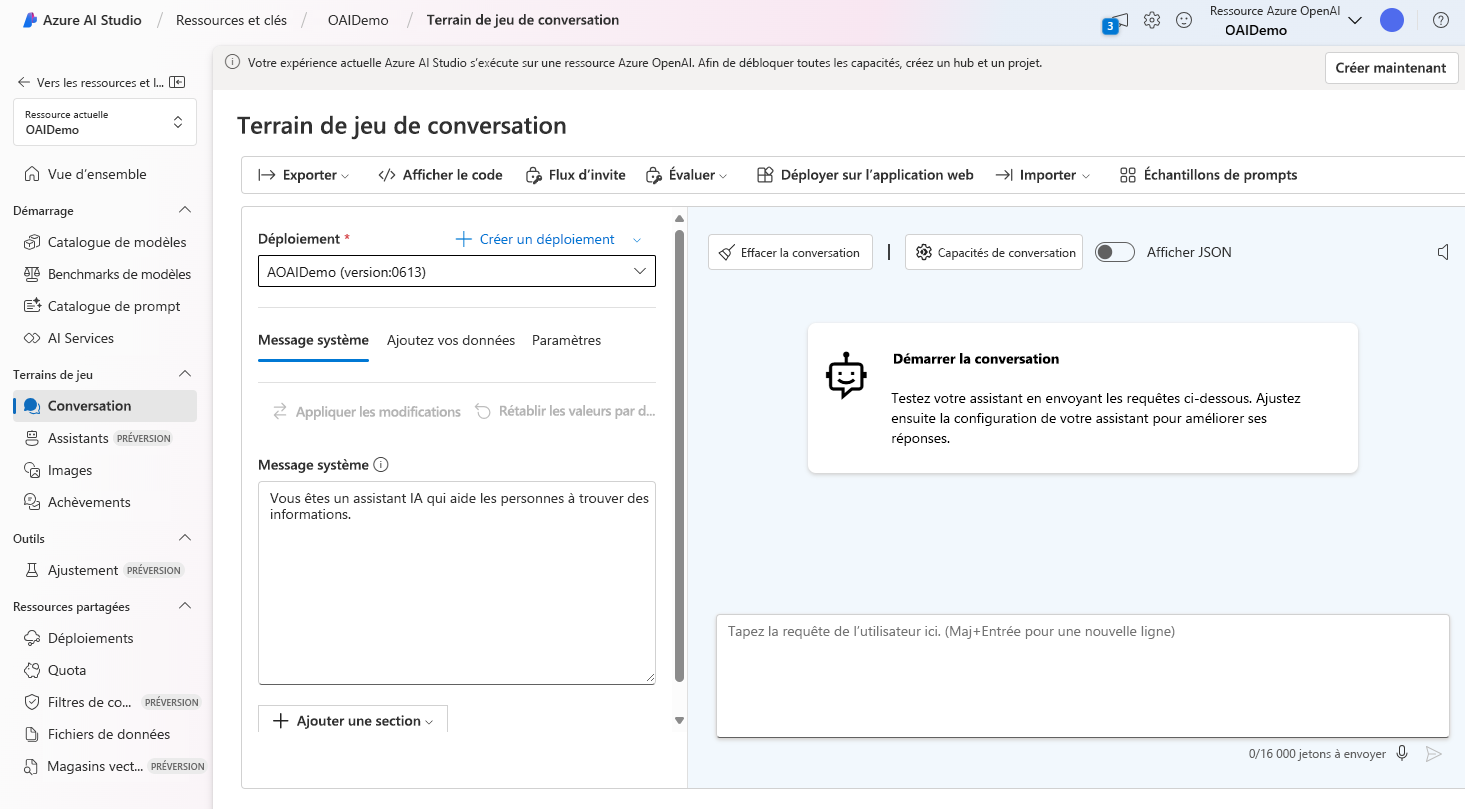
Task: Click the scrollbar down arrow
Action: click(x=680, y=720)
